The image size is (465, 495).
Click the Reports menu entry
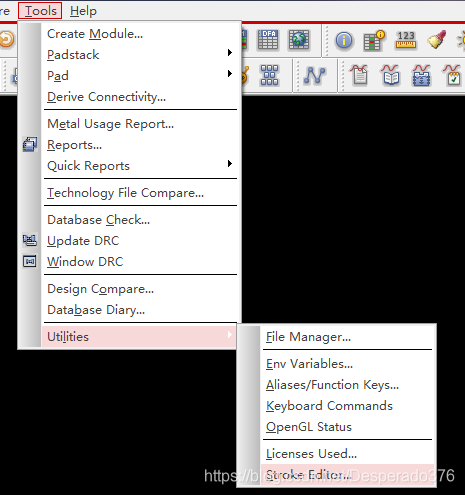[140, 145]
